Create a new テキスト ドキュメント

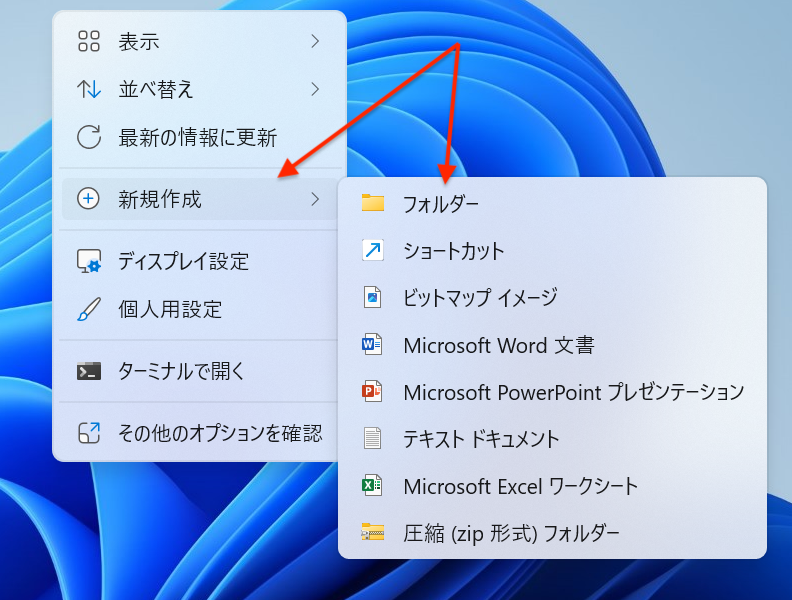(552, 439)
